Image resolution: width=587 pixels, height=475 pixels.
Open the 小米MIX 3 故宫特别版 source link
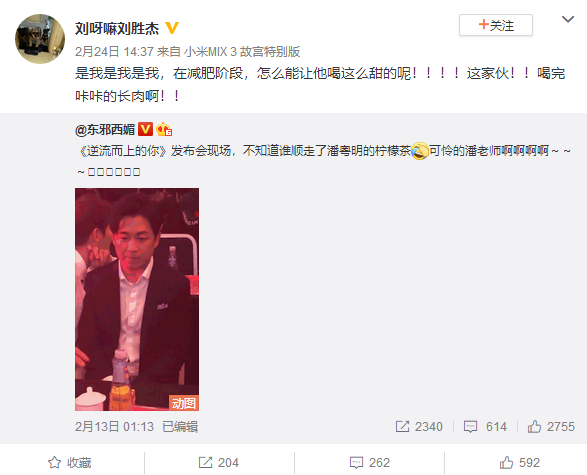tap(242, 52)
